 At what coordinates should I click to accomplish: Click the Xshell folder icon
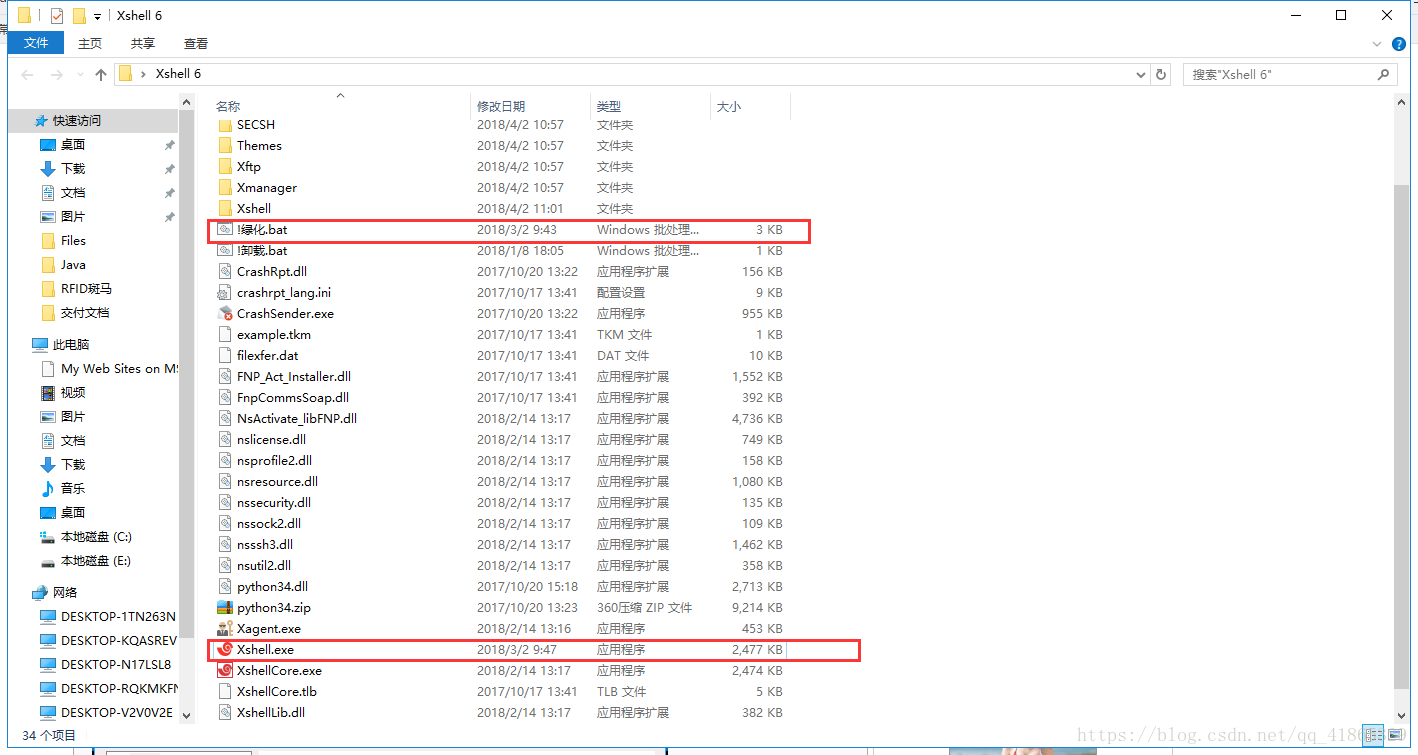coord(225,209)
